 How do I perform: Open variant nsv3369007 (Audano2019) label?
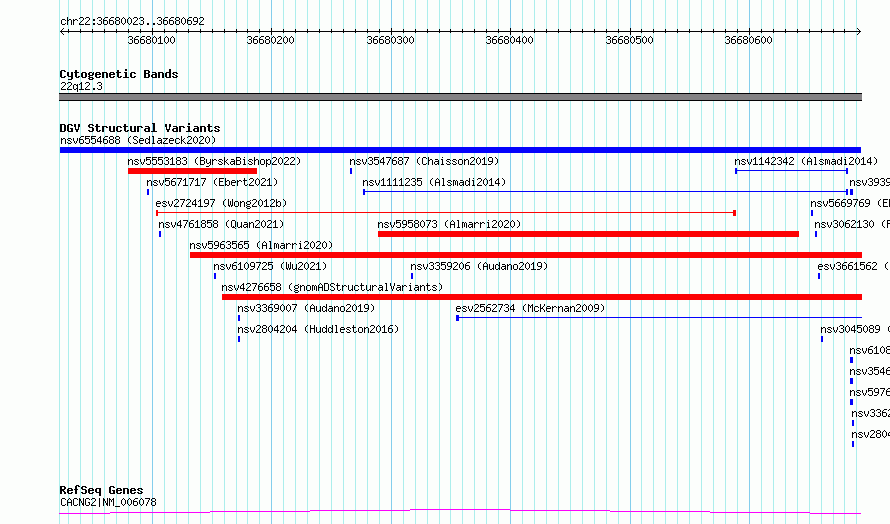pyautogui.click(x=307, y=308)
